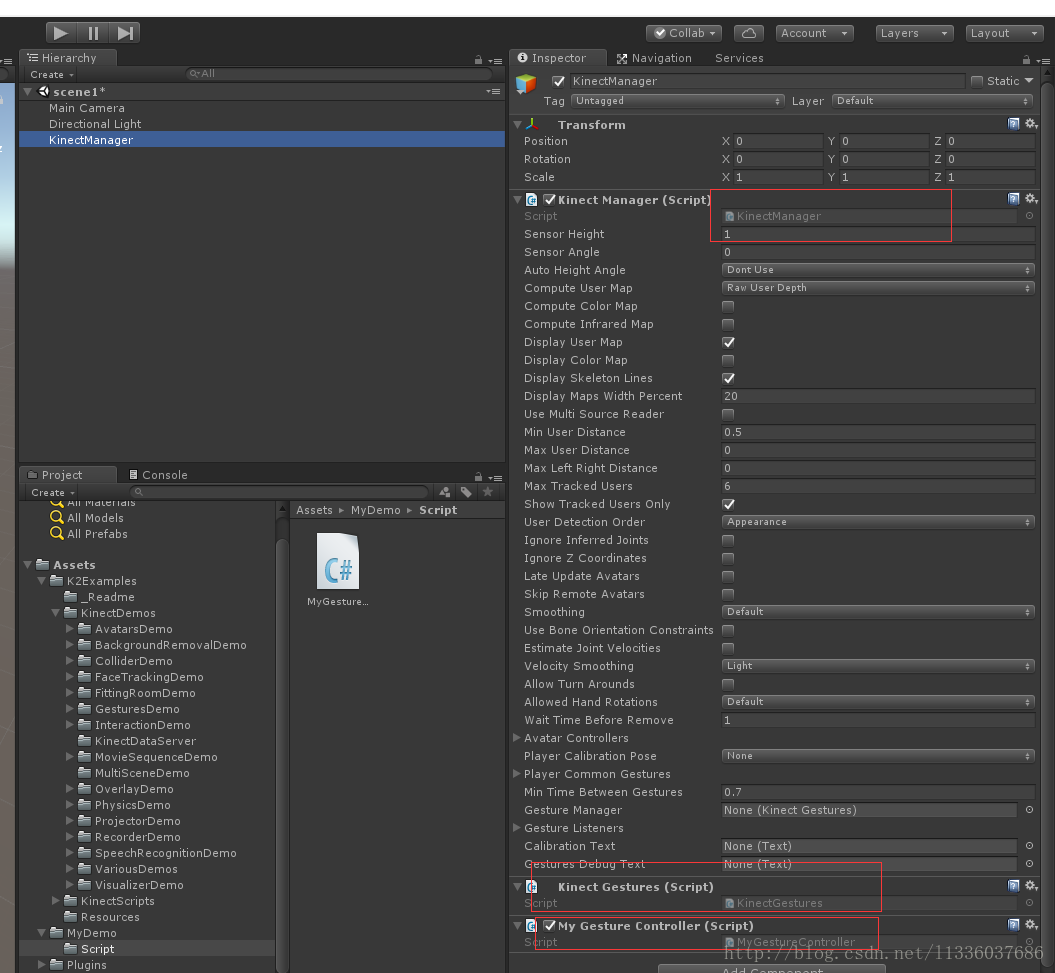Expand the Player Common Gestures list
The width and height of the screenshot is (1055, 973).
point(517,774)
